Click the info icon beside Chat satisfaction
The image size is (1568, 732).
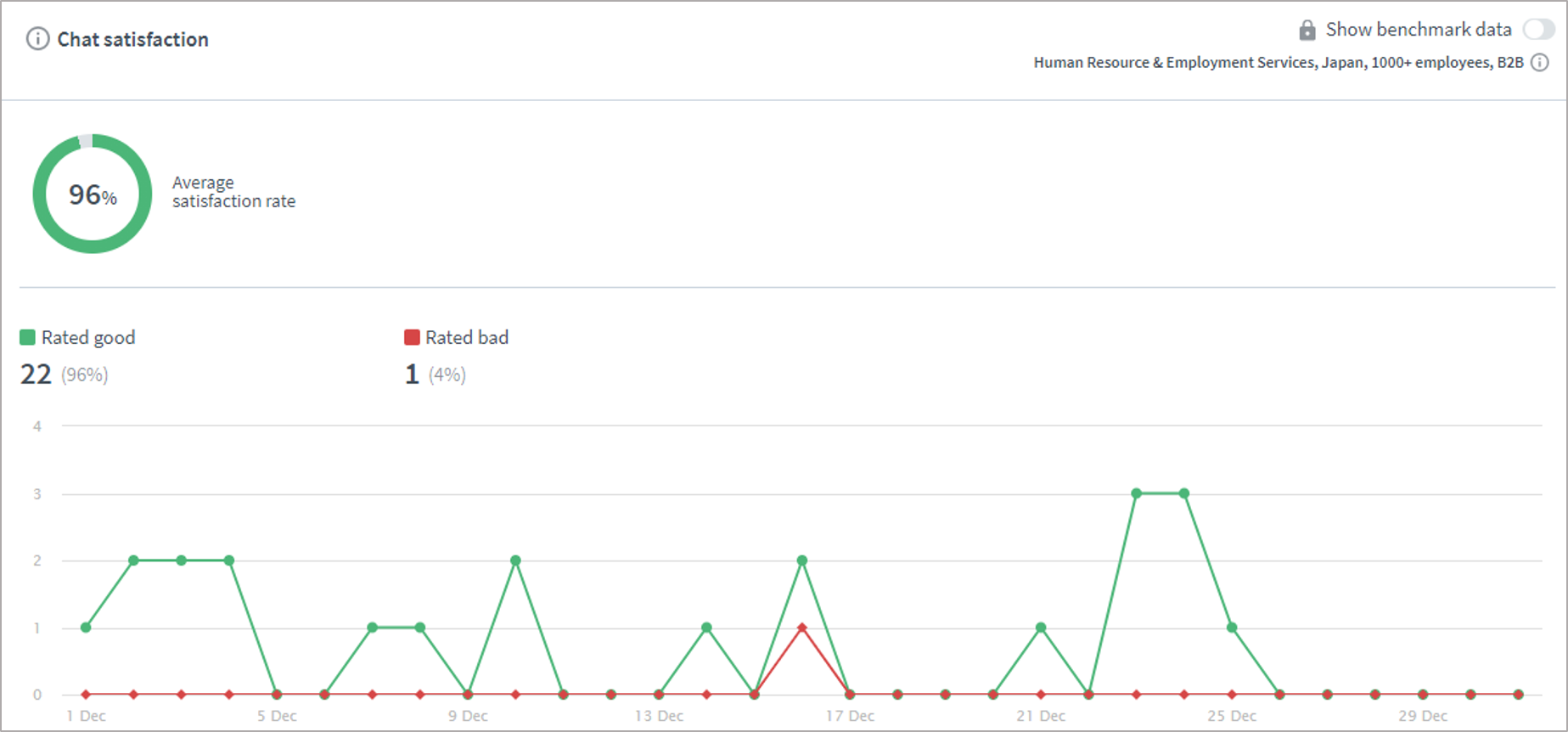point(37,39)
